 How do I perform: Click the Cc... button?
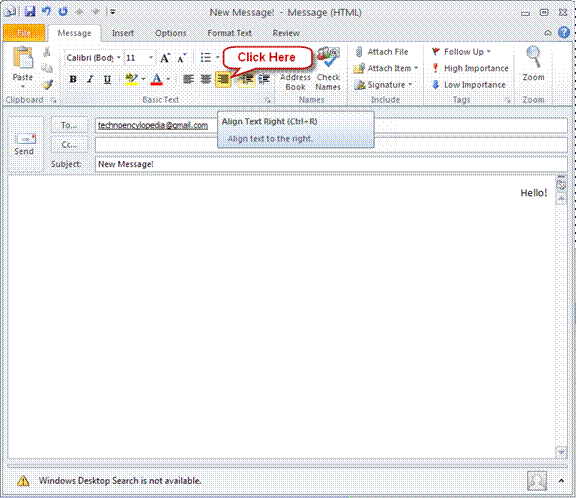tap(69, 145)
